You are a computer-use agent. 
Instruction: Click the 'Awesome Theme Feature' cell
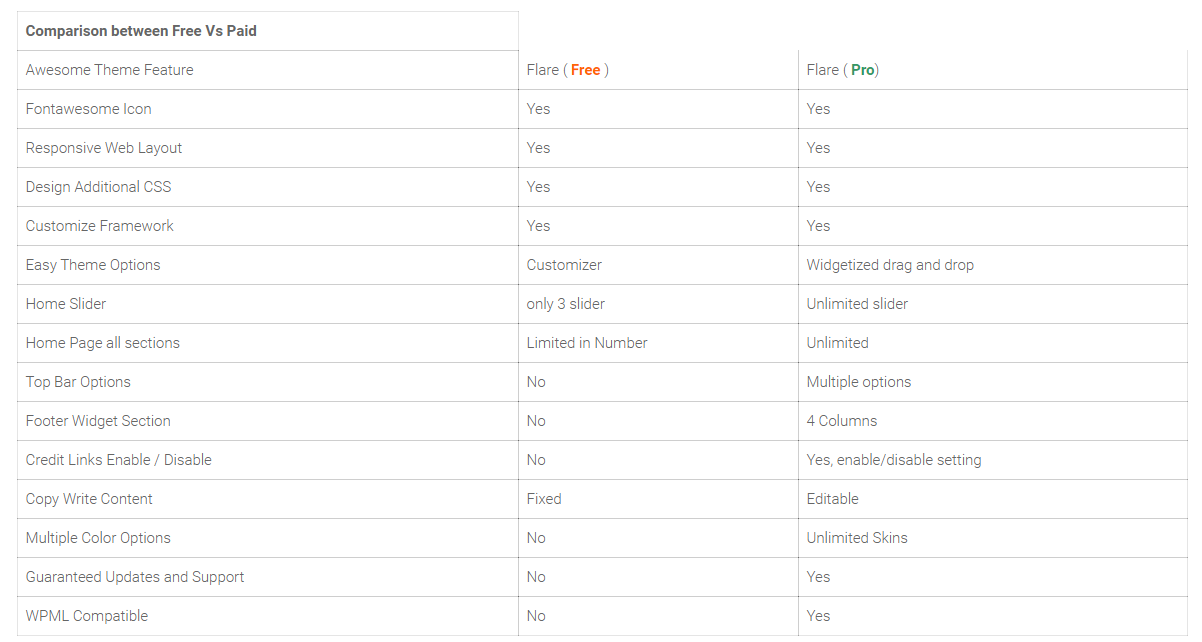(110, 70)
